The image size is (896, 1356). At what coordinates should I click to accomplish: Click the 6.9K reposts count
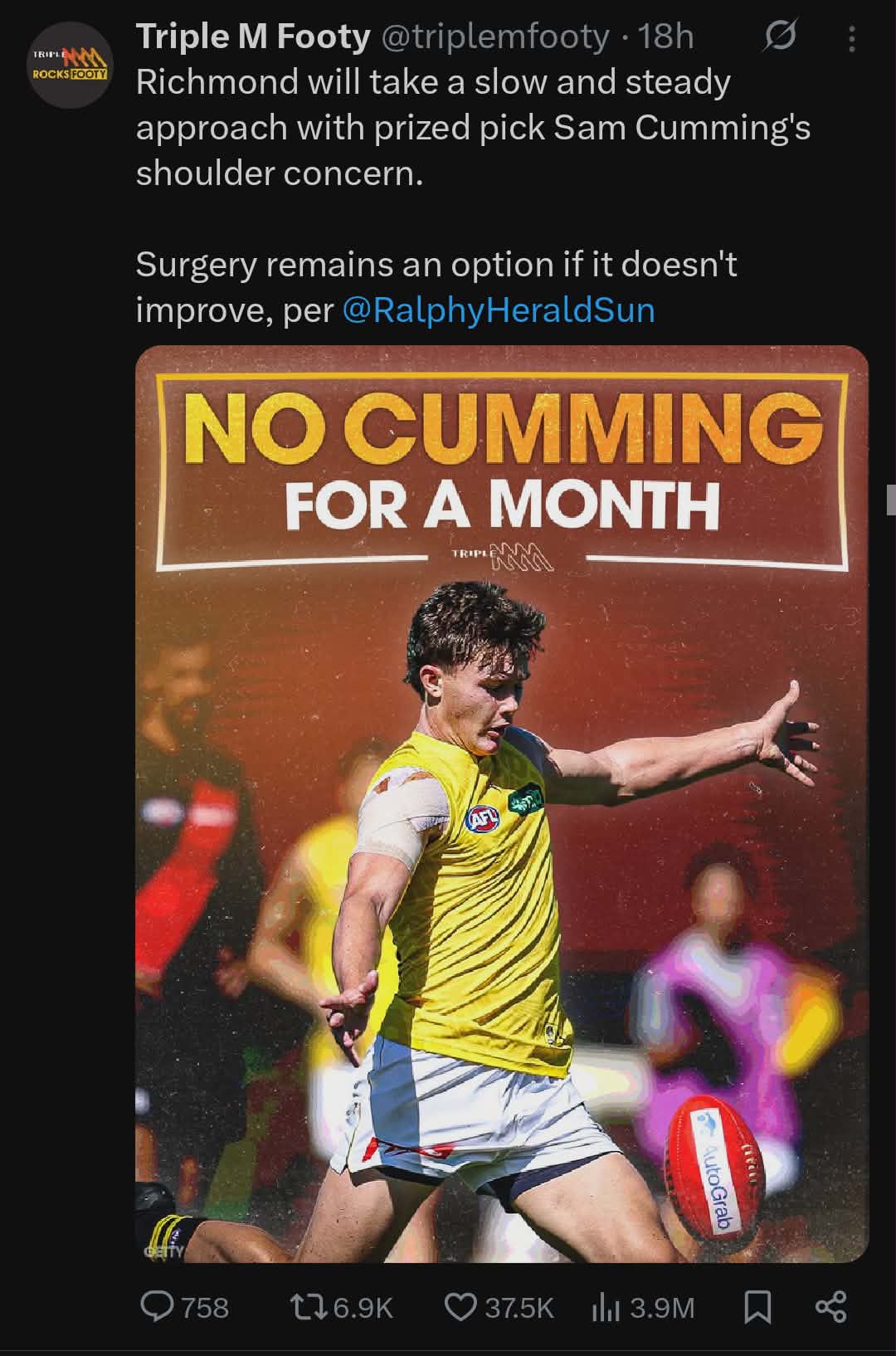(363, 1309)
